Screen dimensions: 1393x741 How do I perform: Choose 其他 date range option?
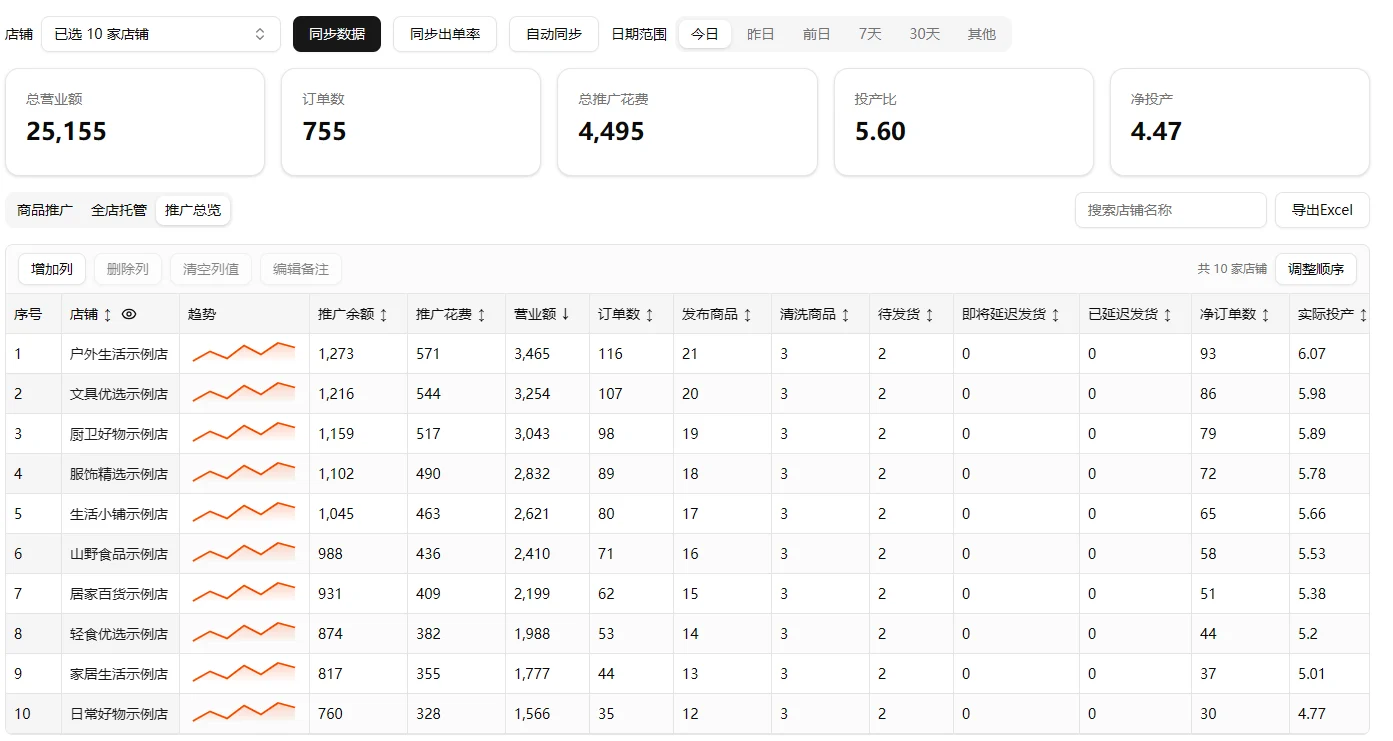[x=982, y=34]
